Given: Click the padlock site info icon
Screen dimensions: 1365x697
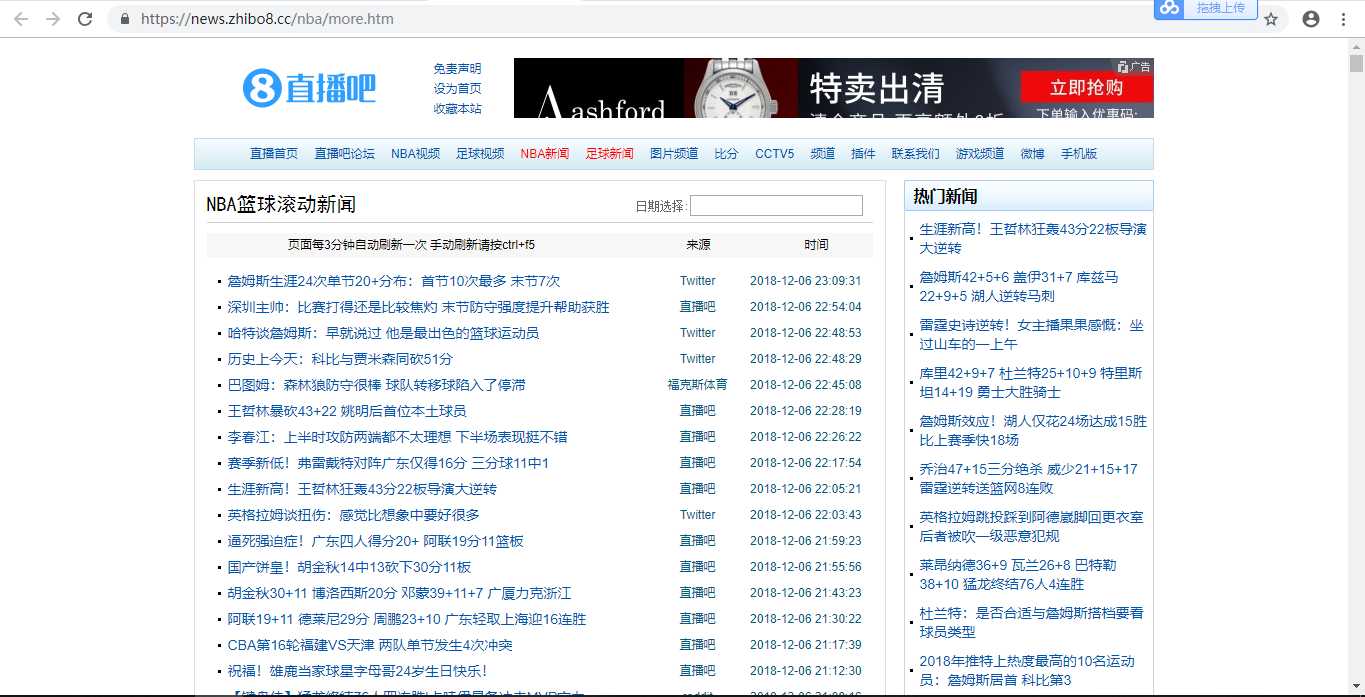Looking at the screenshot, I should coord(125,19).
